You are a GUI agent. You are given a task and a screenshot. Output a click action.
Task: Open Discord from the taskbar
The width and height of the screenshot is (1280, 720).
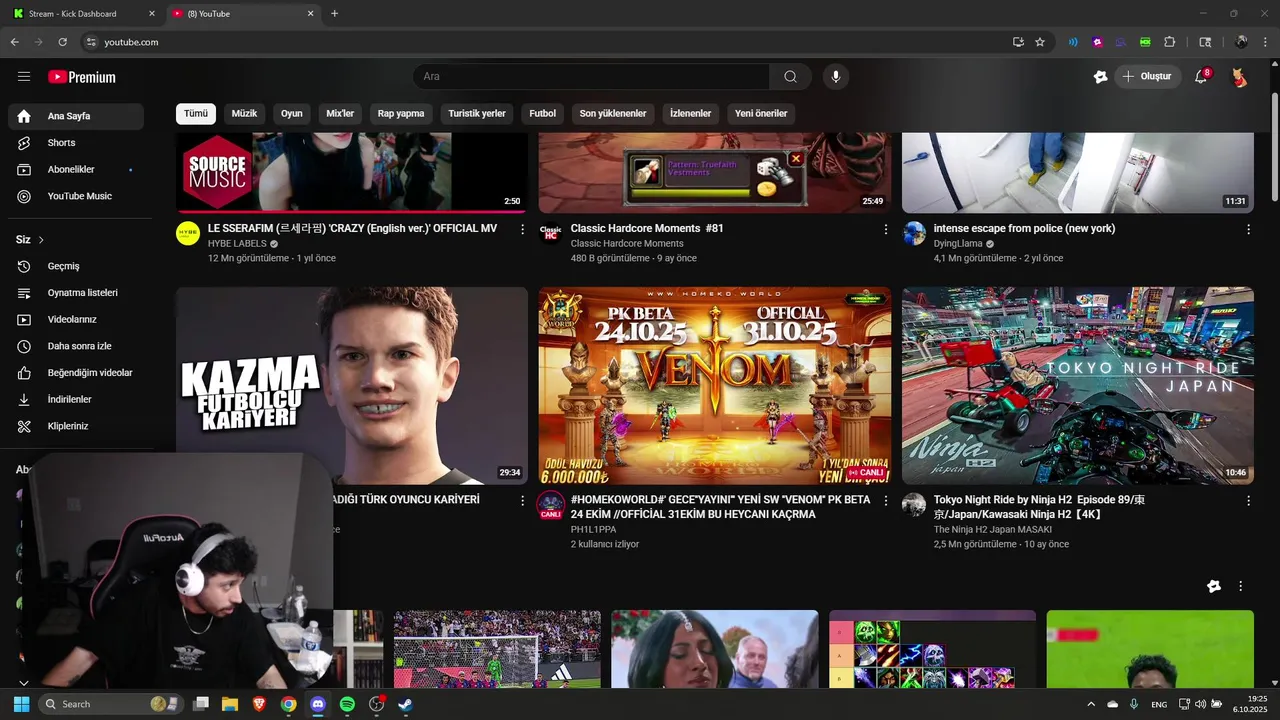[318, 704]
